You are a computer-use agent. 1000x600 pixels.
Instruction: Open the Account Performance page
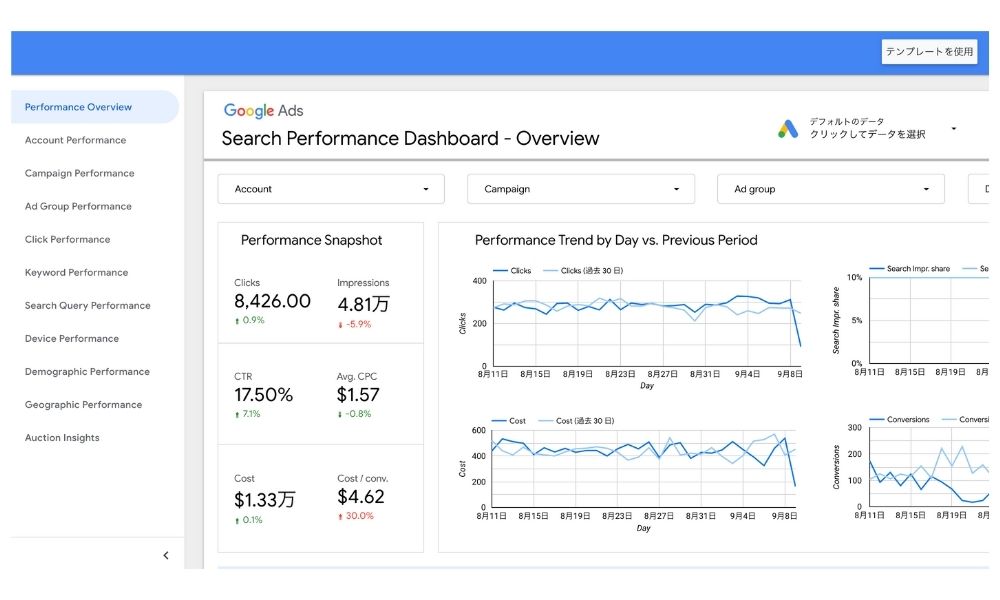tap(75, 140)
